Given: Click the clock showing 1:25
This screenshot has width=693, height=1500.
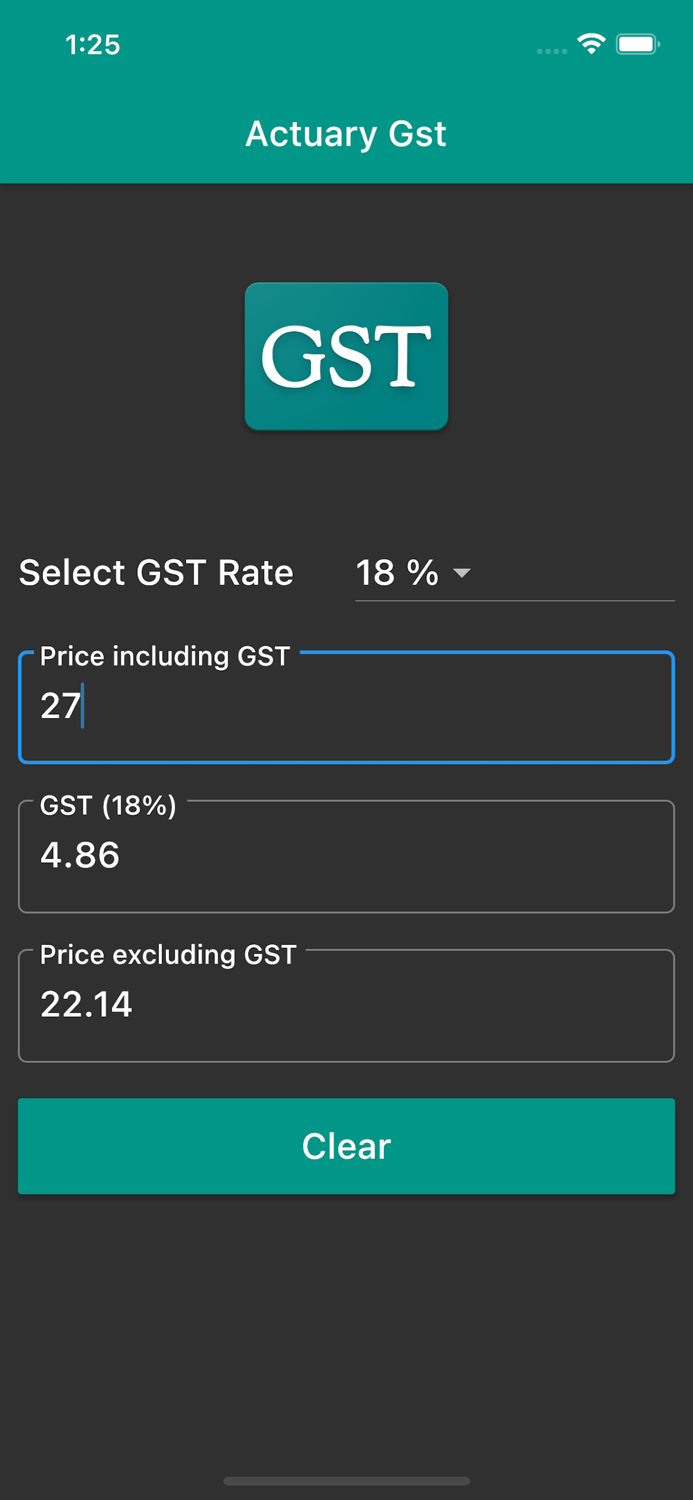Looking at the screenshot, I should pyautogui.click(x=92, y=44).
